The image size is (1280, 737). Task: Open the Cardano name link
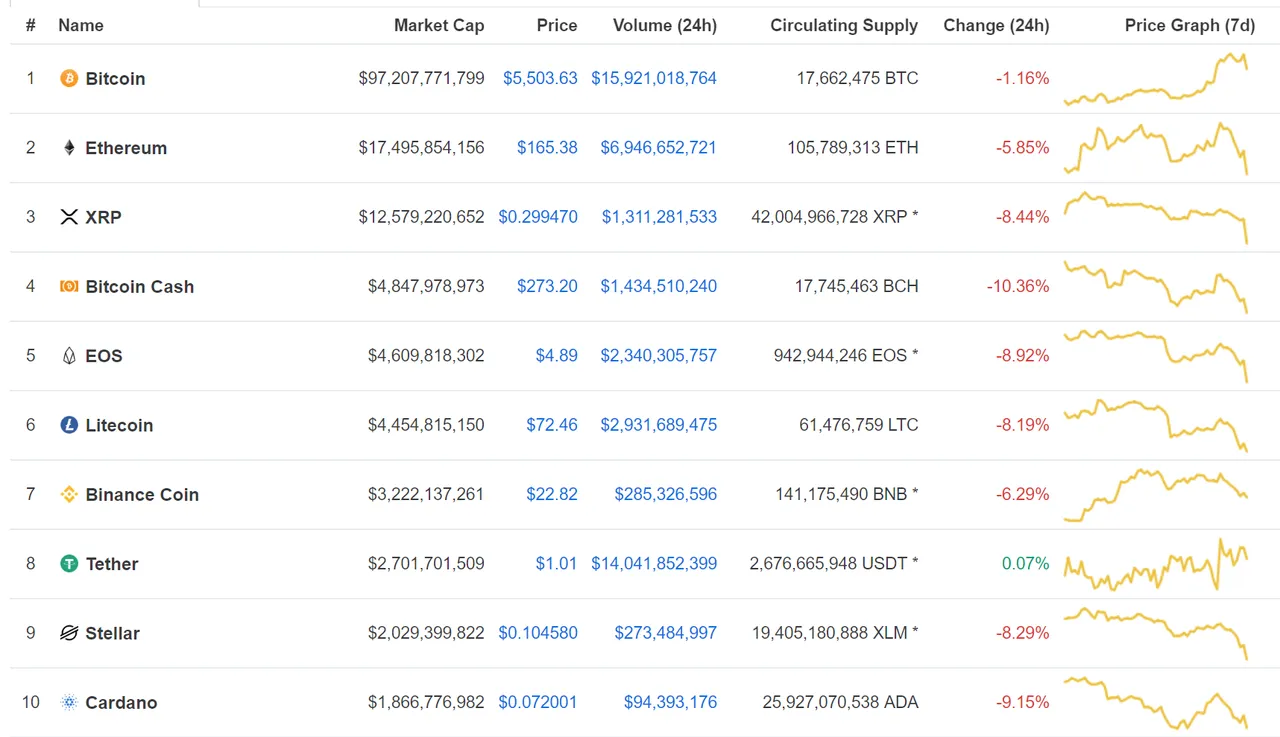121,702
